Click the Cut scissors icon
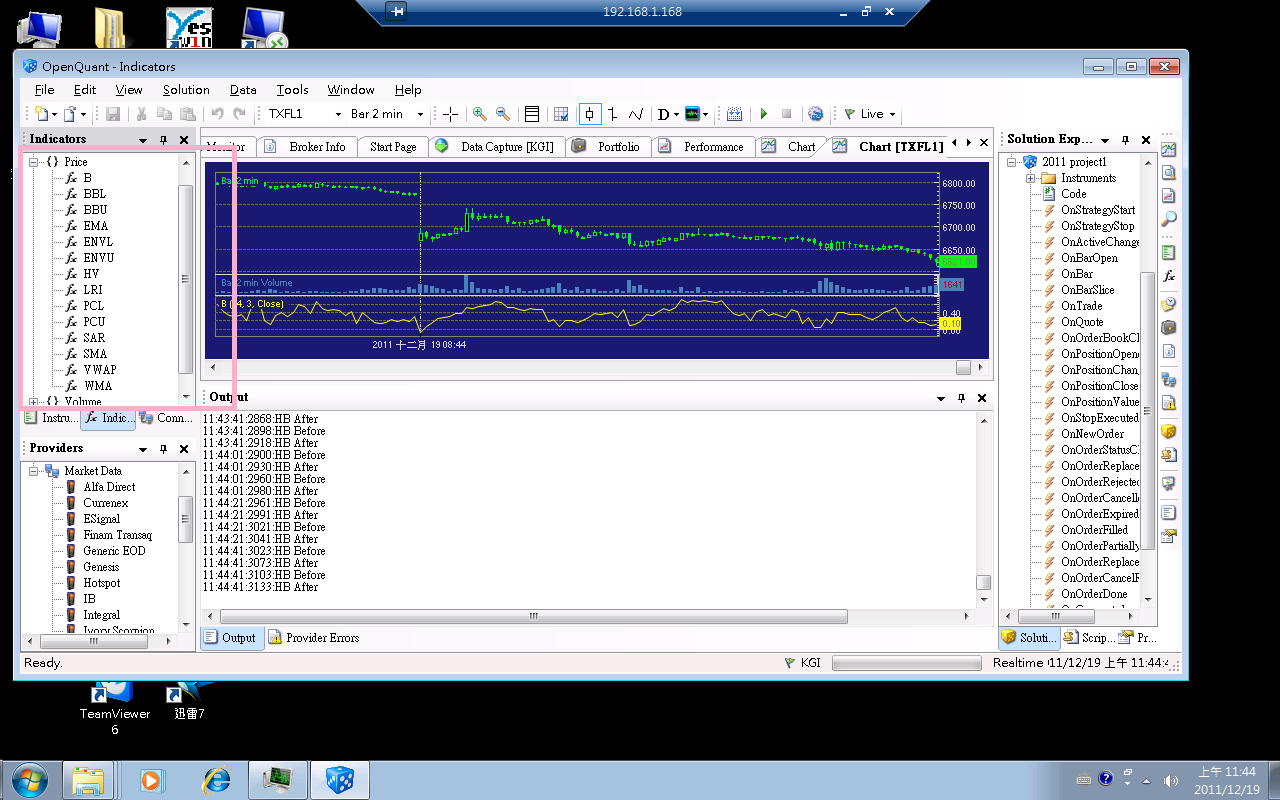The height and width of the screenshot is (800, 1280). click(x=141, y=114)
